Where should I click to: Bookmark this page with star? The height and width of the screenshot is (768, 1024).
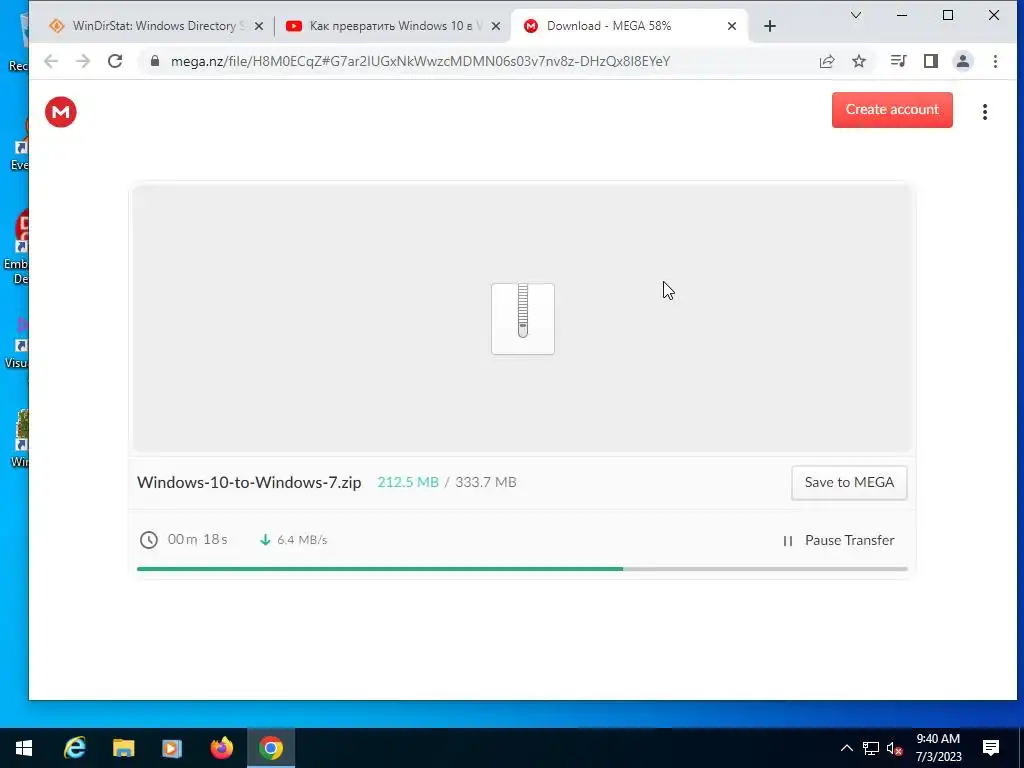click(859, 61)
